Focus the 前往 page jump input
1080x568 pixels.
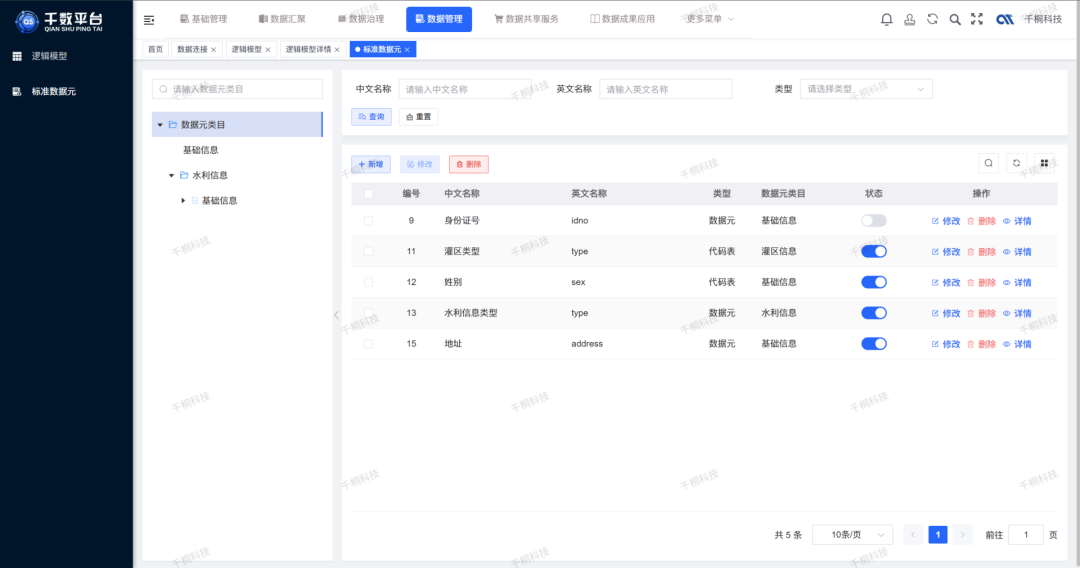(1025, 535)
